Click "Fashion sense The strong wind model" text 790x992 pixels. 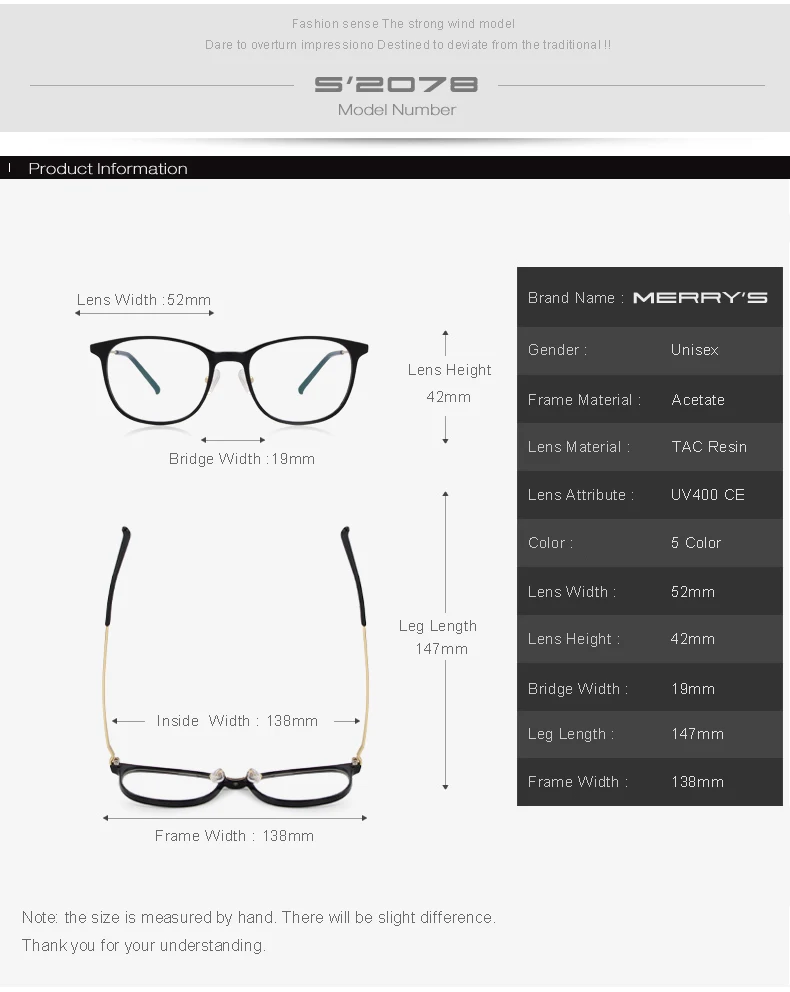(x=403, y=24)
